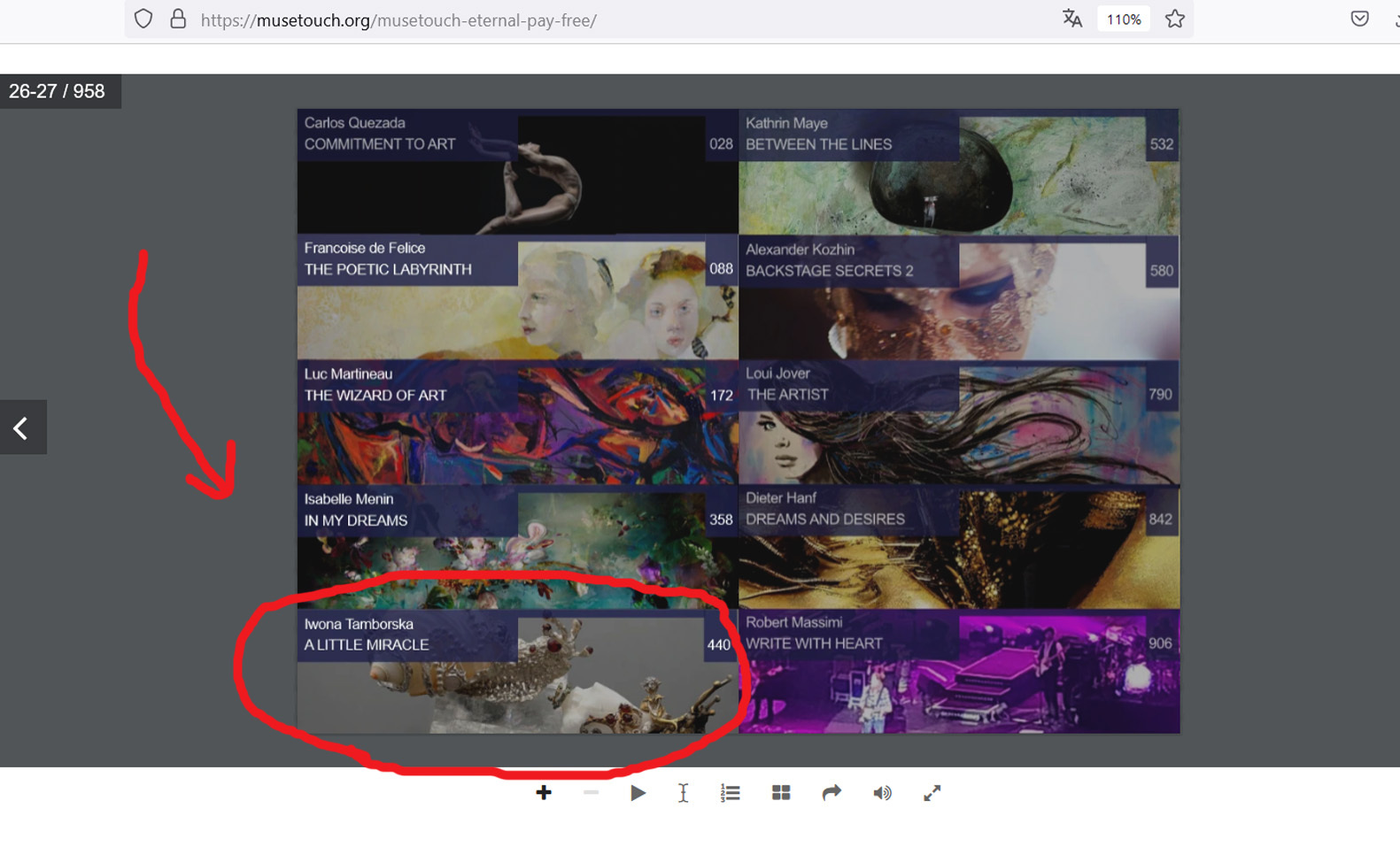Click page number 088
Image resolution: width=1400 pixels, height=847 pixels.
pyautogui.click(x=721, y=269)
